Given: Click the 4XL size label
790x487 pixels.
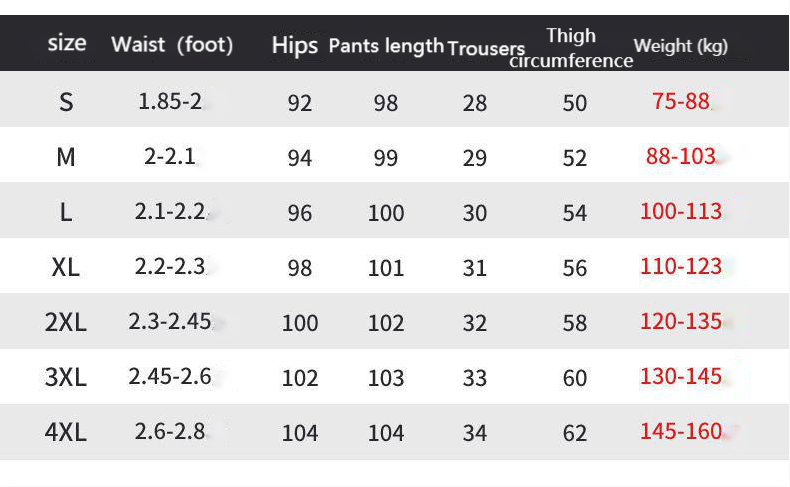Looking at the screenshot, I should [x=66, y=432].
